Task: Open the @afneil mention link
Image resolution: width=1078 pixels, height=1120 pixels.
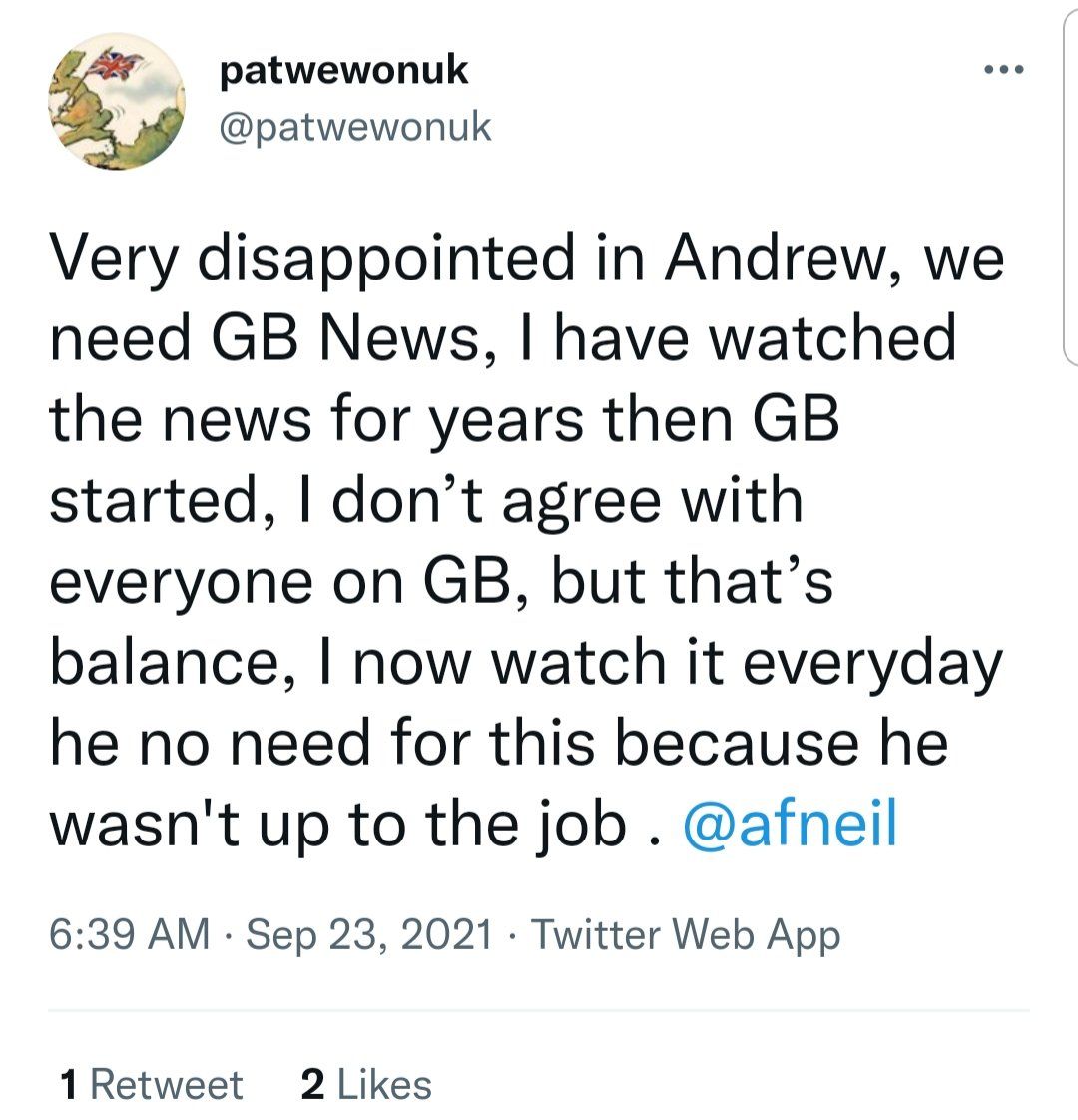Action: coord(790,824)
